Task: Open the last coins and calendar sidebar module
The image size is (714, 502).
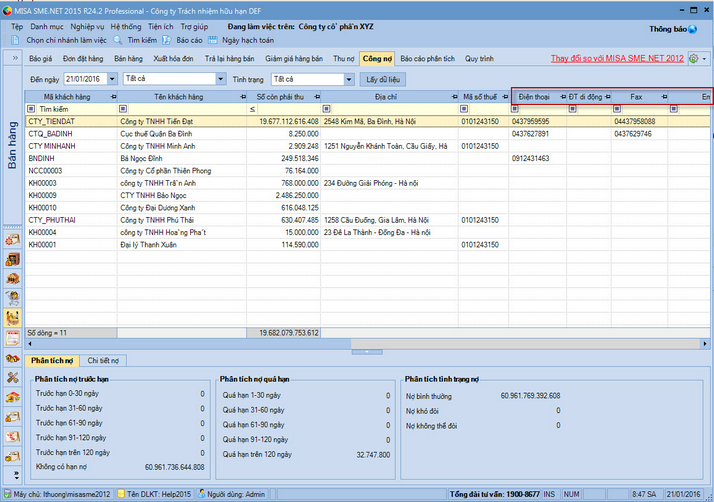Action: tap(13, 456)
